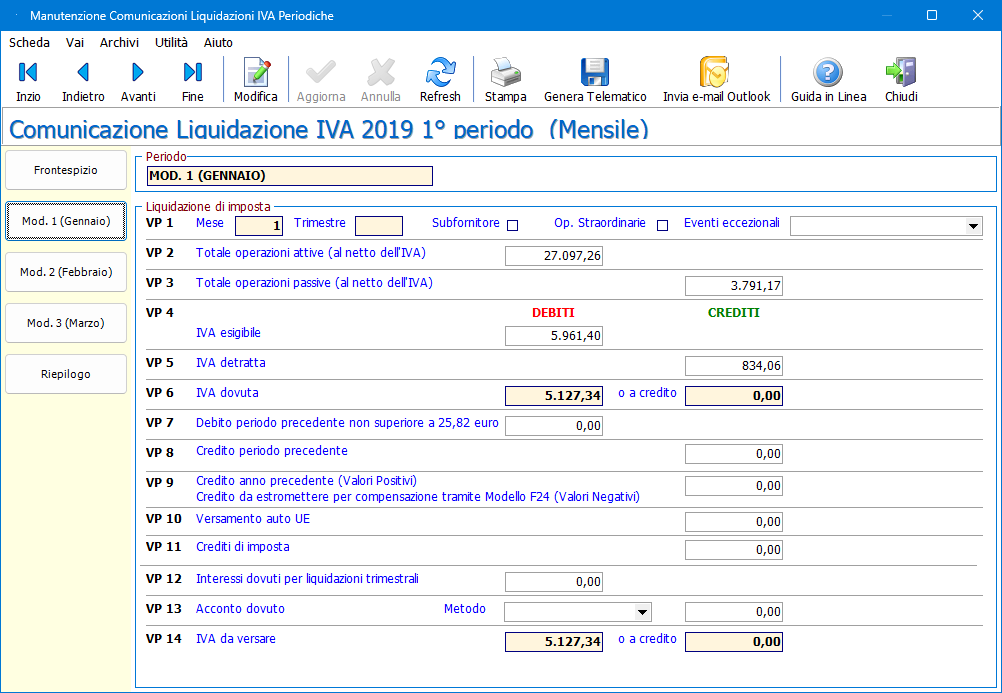Select the Mod. 1 (Gennaio) tab

(66, 221)
